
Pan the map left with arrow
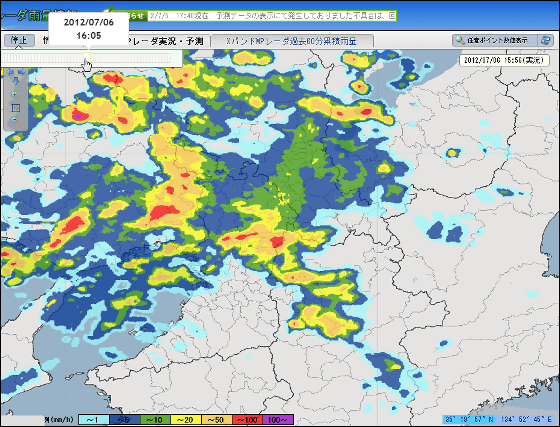9,72
